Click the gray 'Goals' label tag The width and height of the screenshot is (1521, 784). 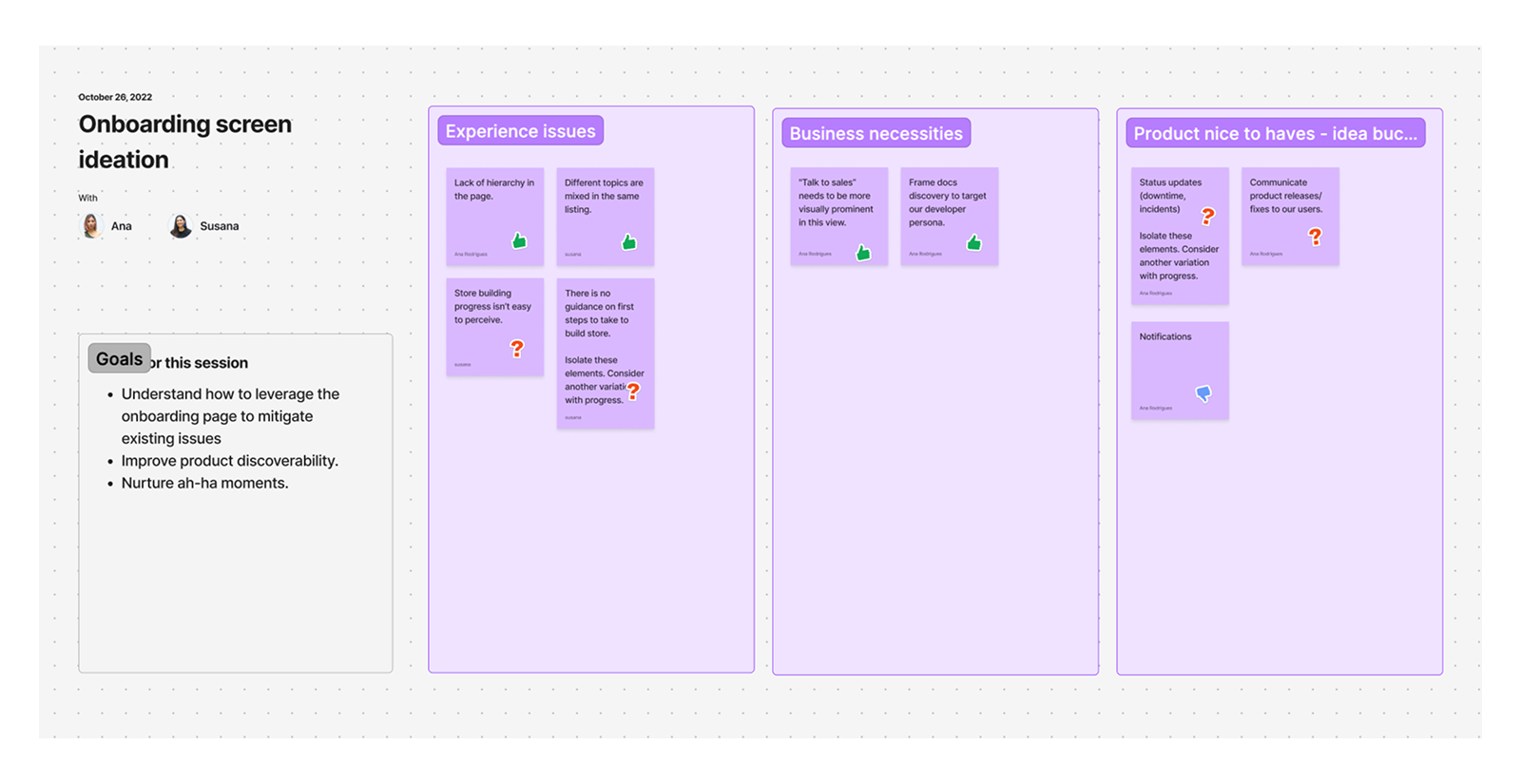pyautogui.click(x=120, y=358)
